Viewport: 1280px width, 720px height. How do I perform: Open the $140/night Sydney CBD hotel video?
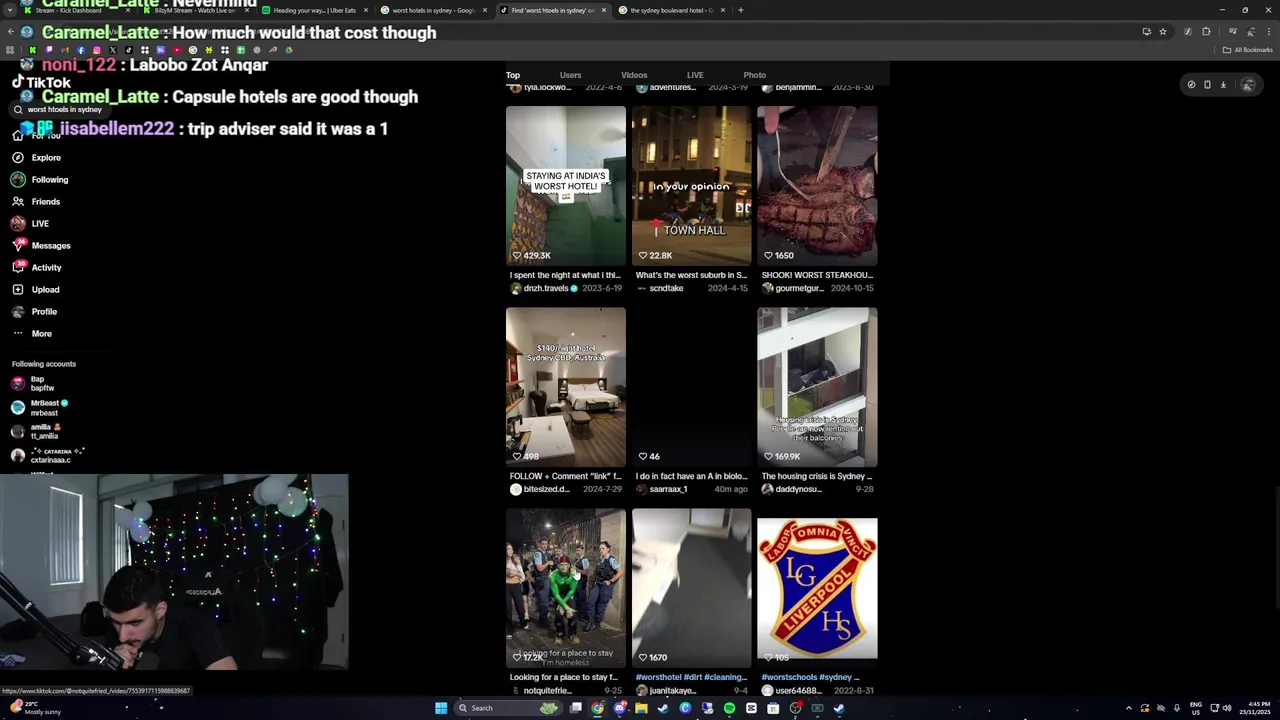click(x=566, y=387)
